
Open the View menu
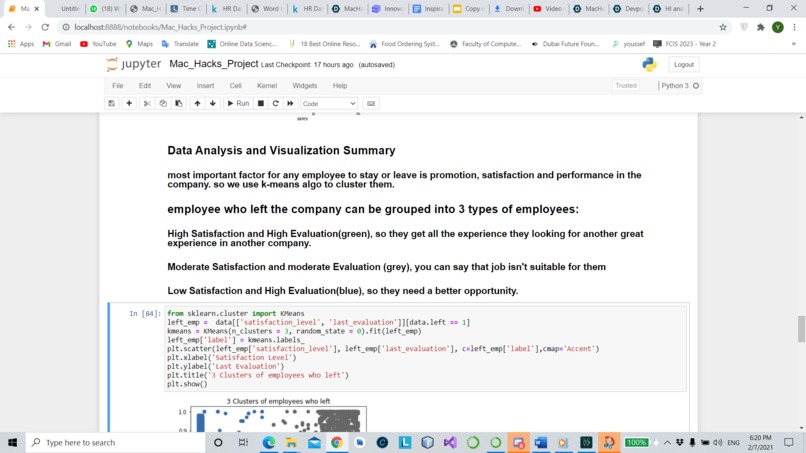click(x=174, y=86)
